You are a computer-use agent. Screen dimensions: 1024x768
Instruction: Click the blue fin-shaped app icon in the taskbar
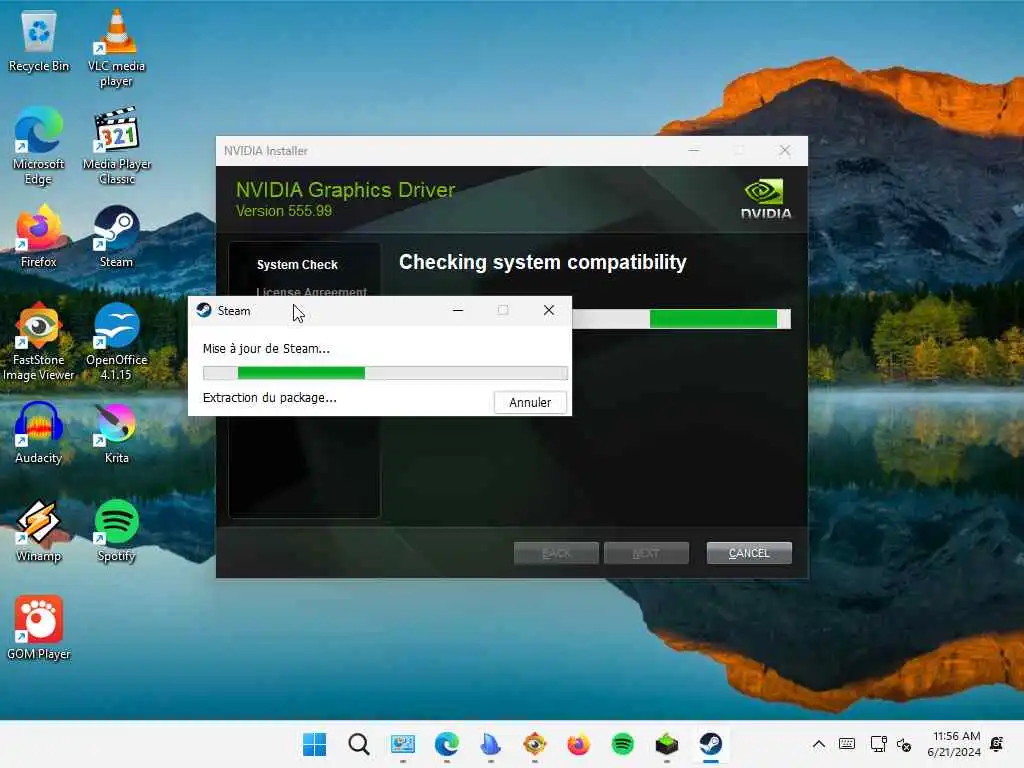[x=490, y=744]
